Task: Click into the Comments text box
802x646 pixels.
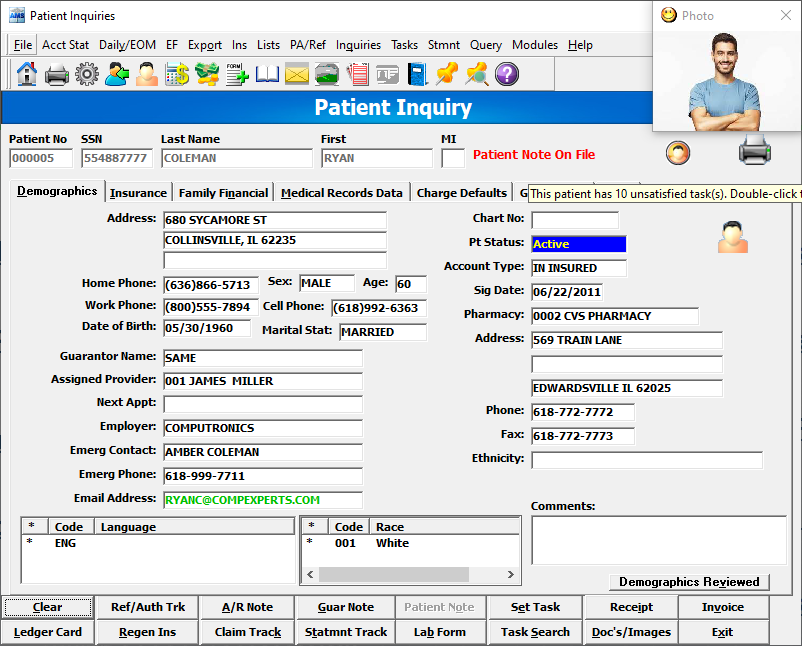Action: [x=659, y=540]
